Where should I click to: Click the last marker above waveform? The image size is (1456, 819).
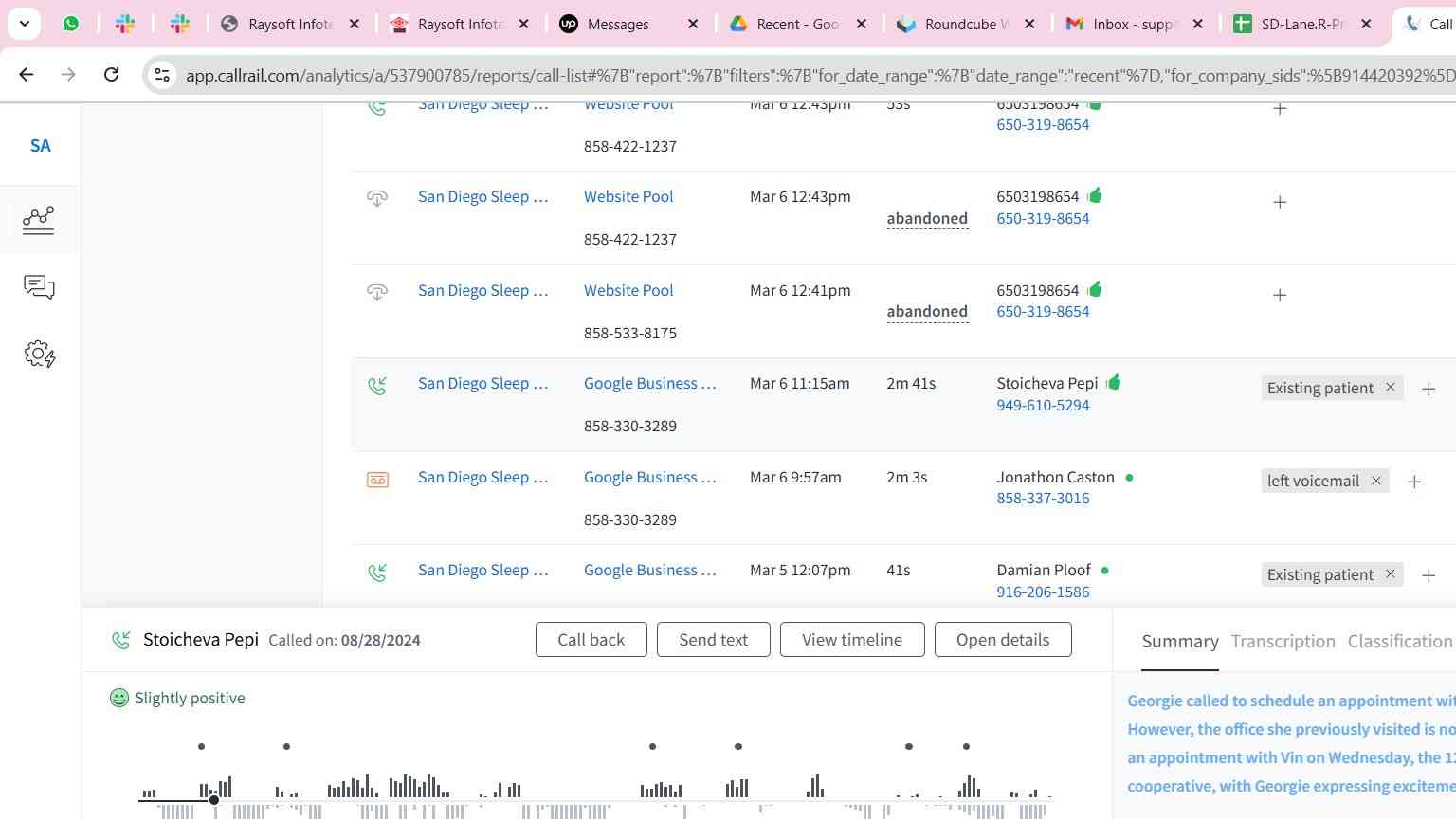pyautogui.click(x=966, y=747)
